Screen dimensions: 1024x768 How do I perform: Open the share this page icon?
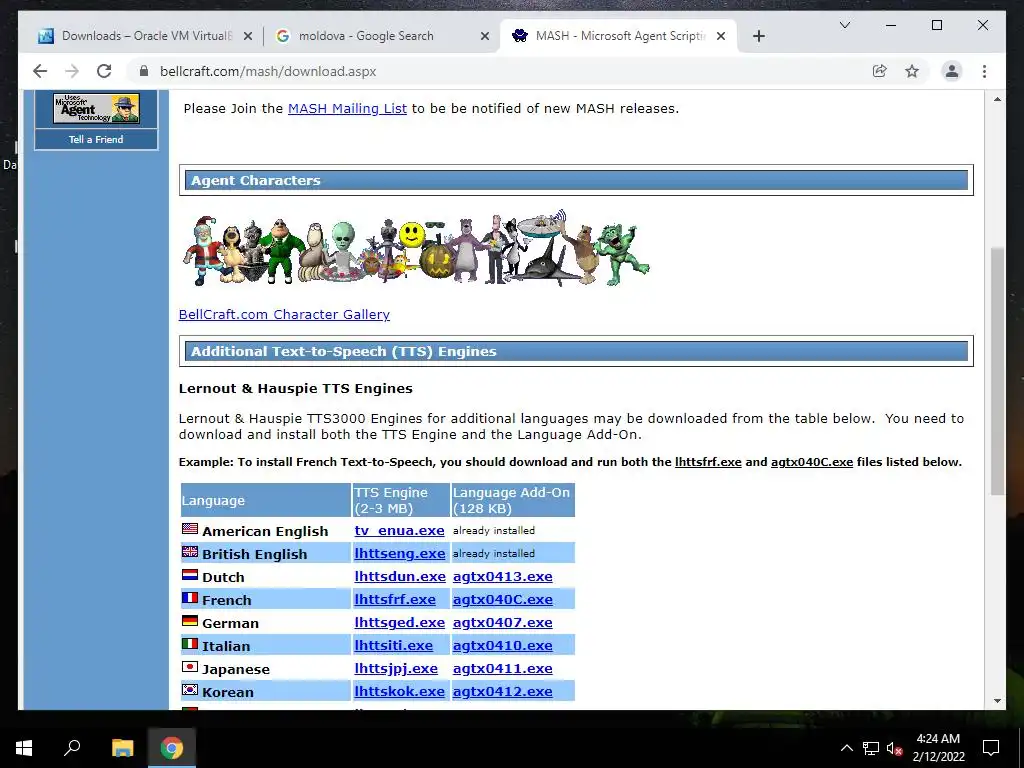point(880,71)
